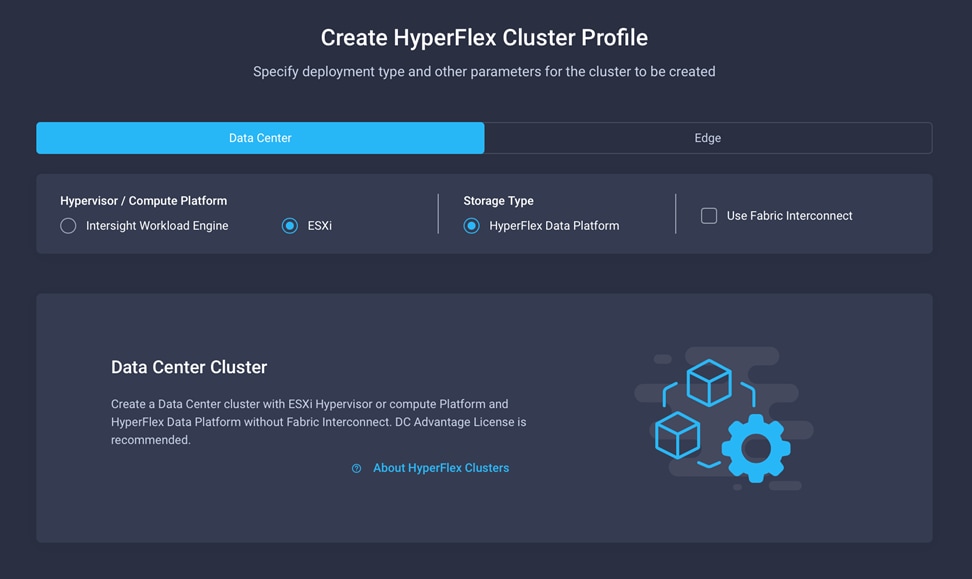This screenshot has width=972, height=579.
Task: Select HyperFlex Data Platform radio button
Action: (471, 226)
